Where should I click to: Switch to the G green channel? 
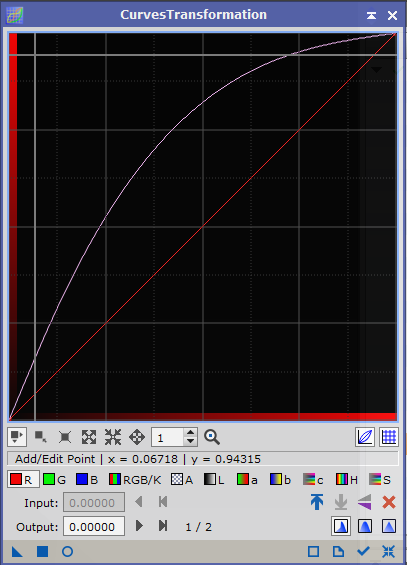[54, 480]
